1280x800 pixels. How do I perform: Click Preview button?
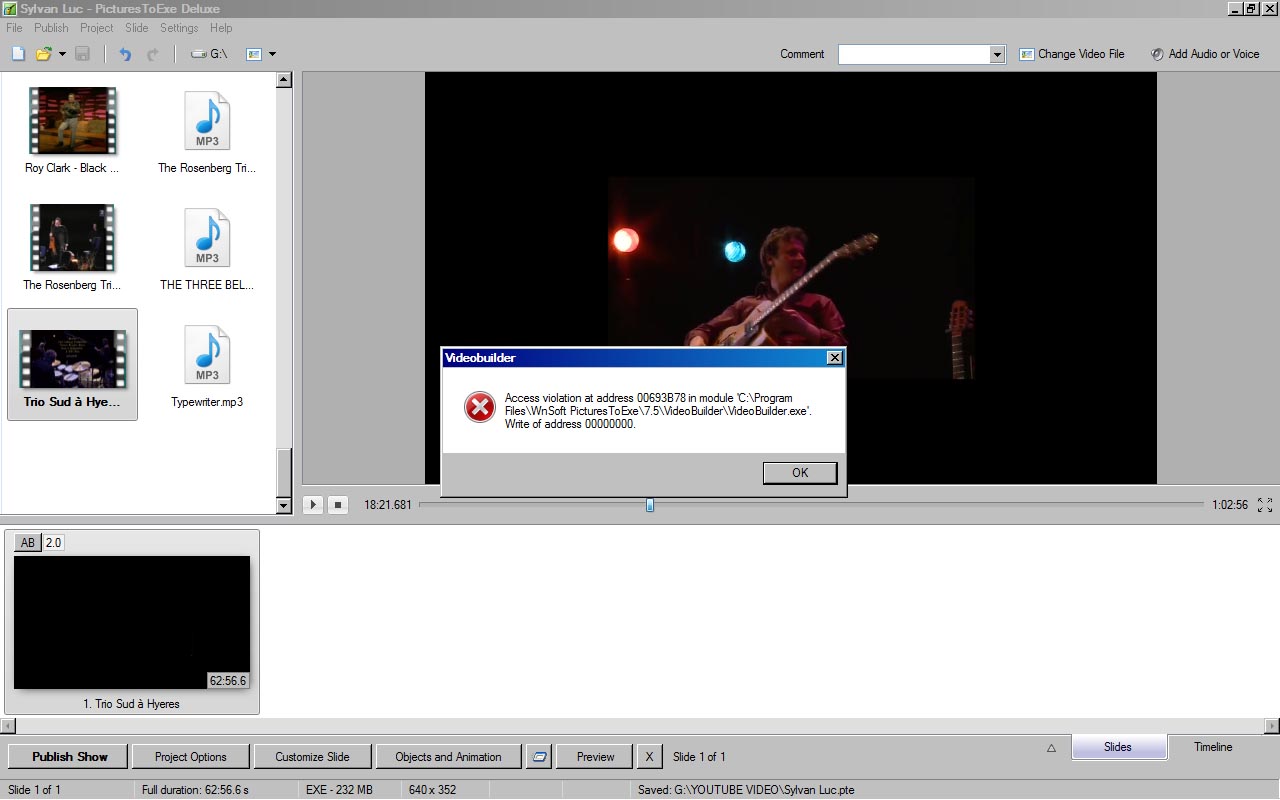[x=595, y=757]
